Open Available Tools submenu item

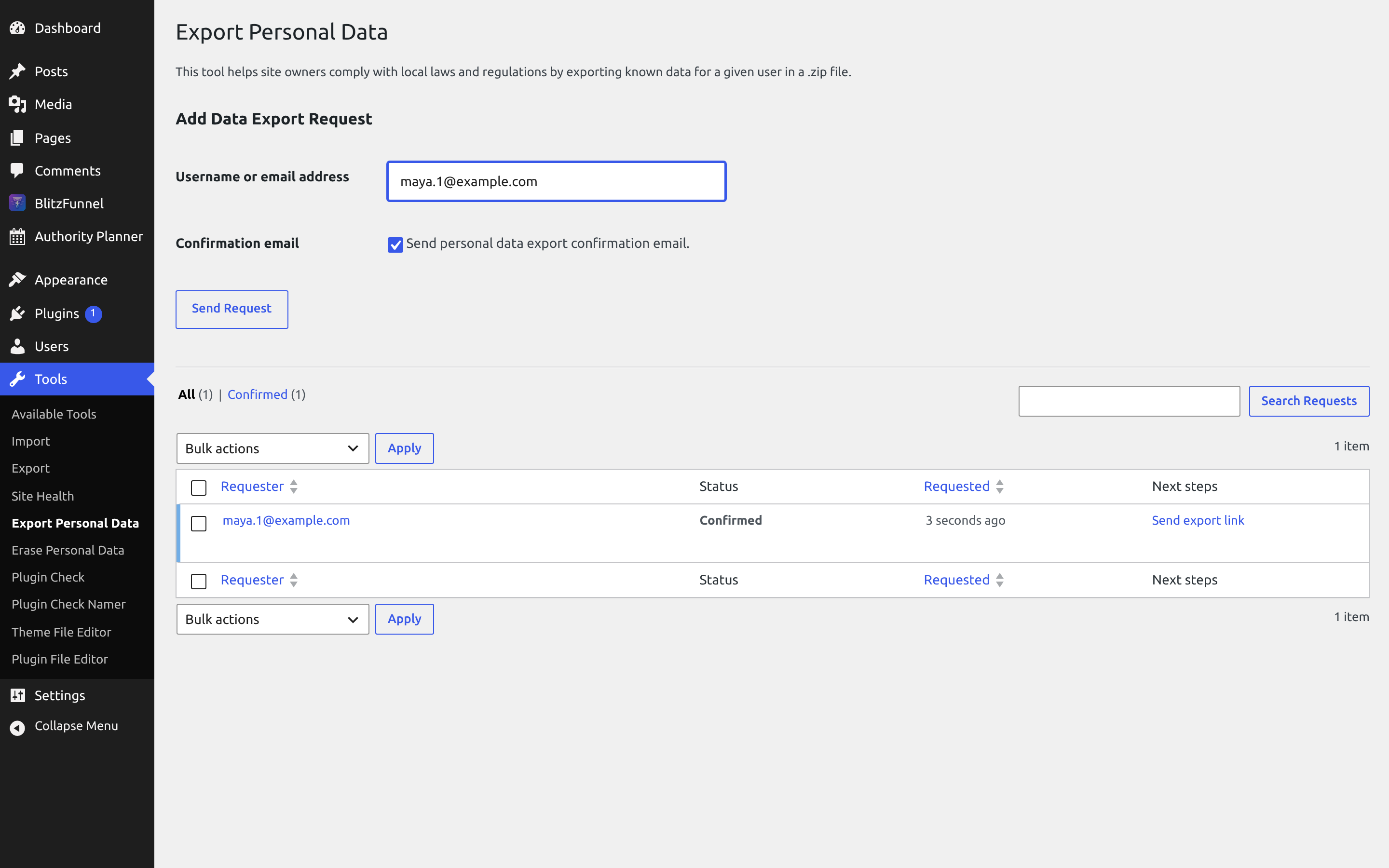pos(54,414)
